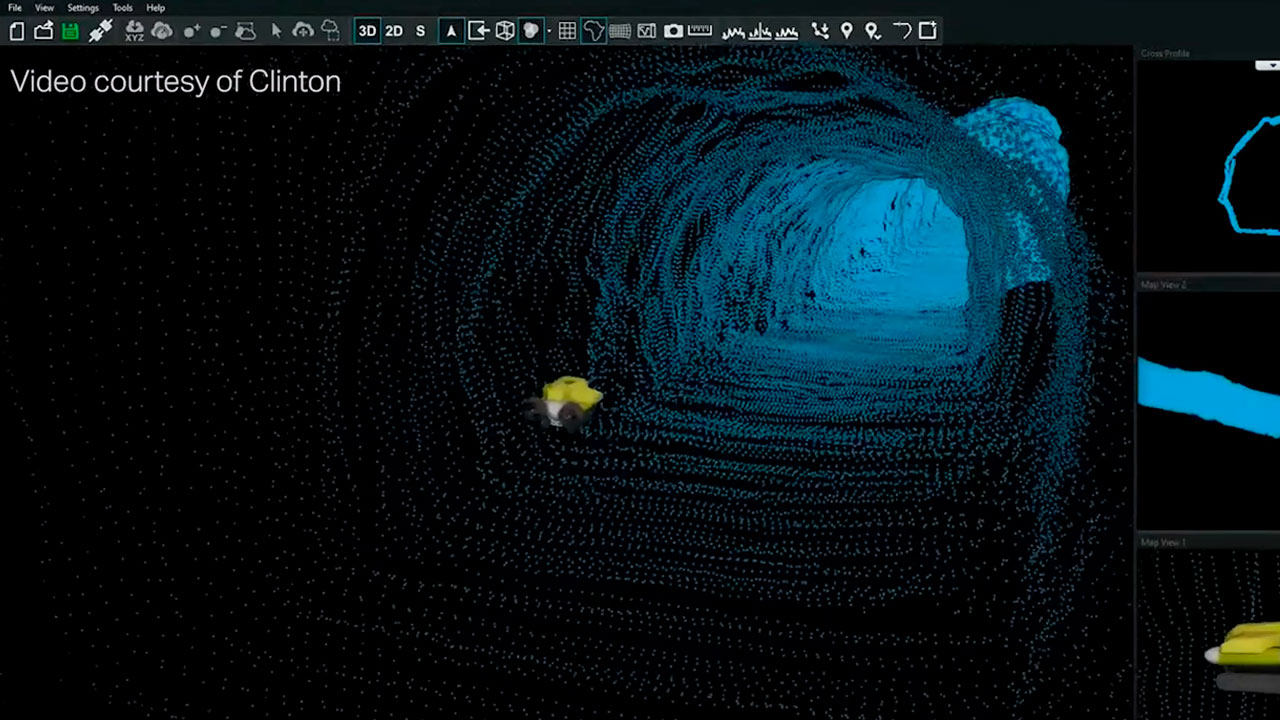This screenshot has height=720, width=1280.
Task: Click the yellow vehicle model in tunnel
Action: click(x=570, y=399)
